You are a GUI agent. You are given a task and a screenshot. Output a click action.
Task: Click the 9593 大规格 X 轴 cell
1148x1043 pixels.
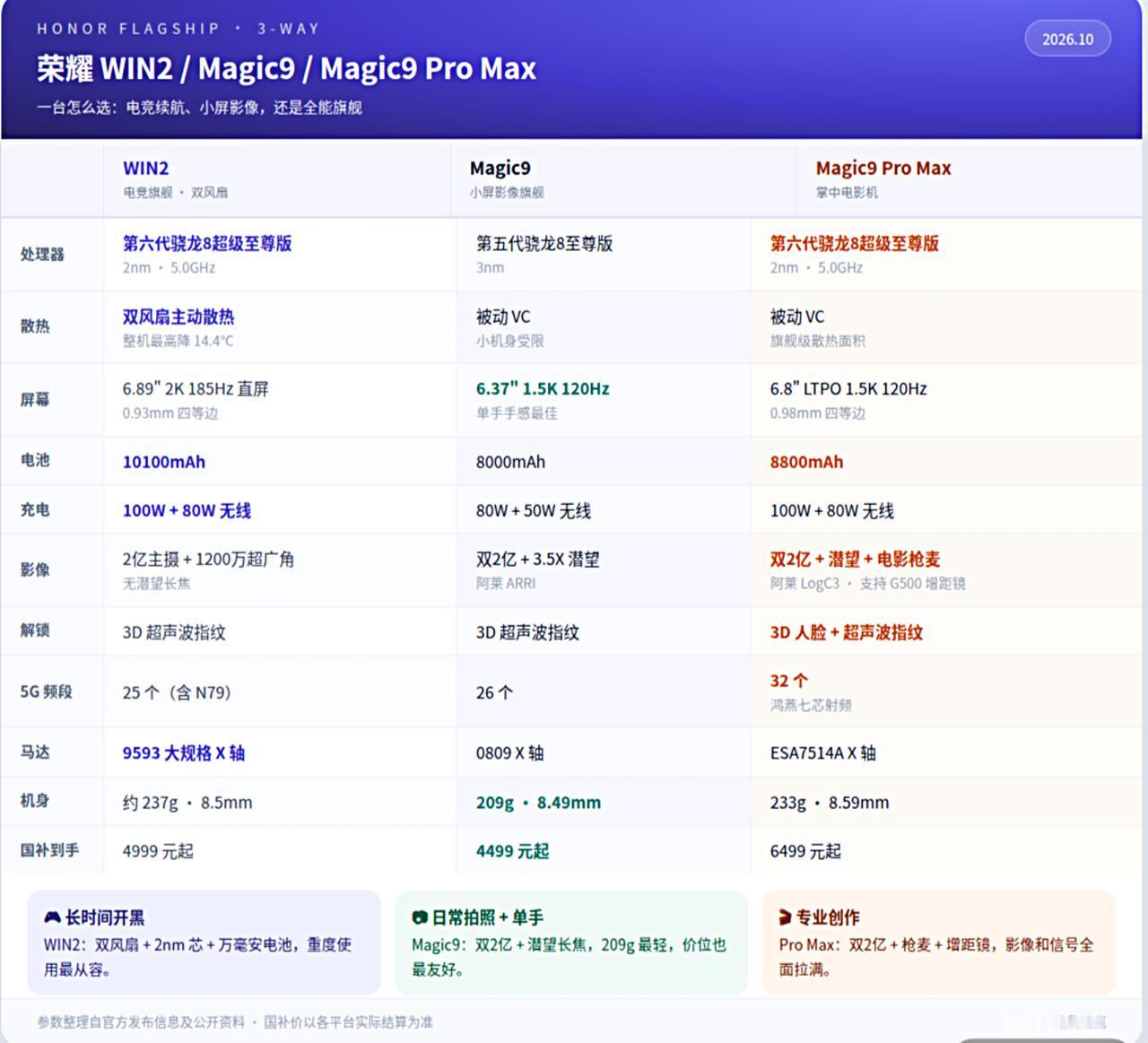pyautogui.click(x=184, y=753)
